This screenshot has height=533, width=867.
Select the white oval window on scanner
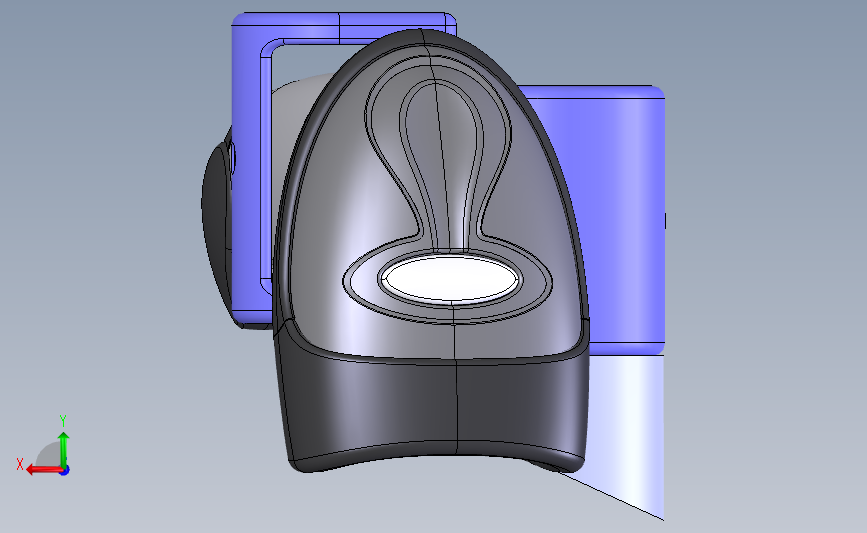pyautogui.click(x=451, y=279)
